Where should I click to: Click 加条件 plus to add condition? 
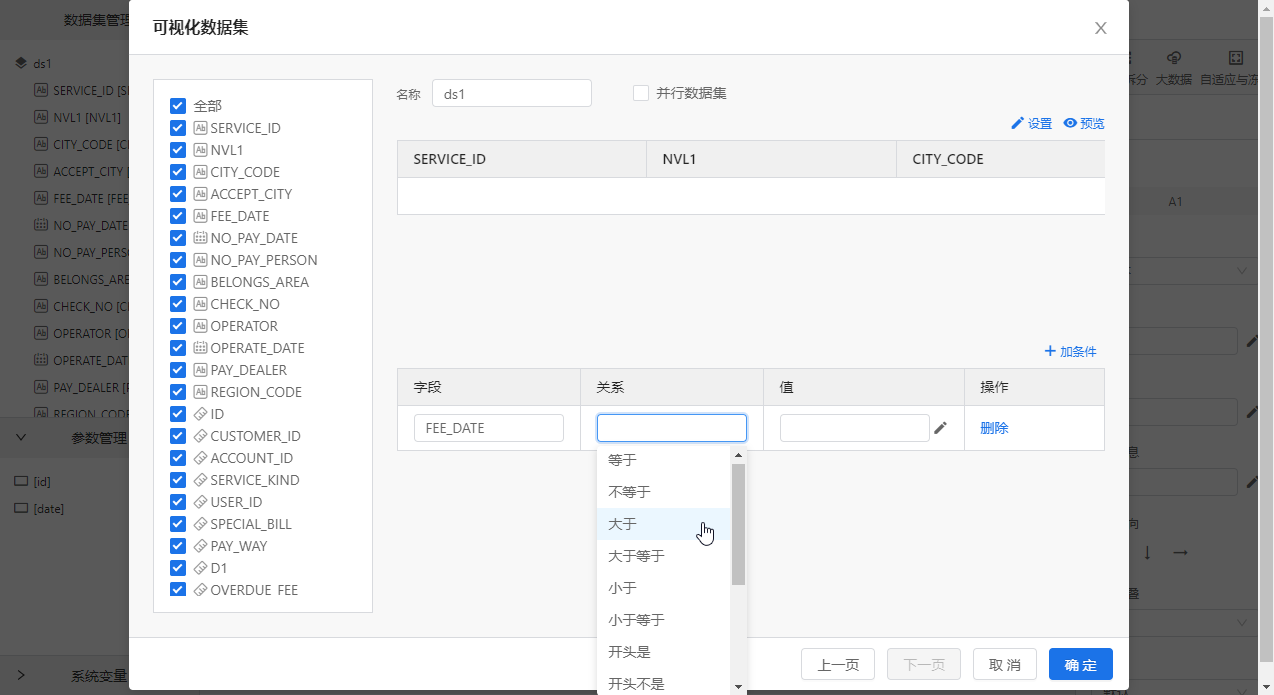click(1070, 351)
